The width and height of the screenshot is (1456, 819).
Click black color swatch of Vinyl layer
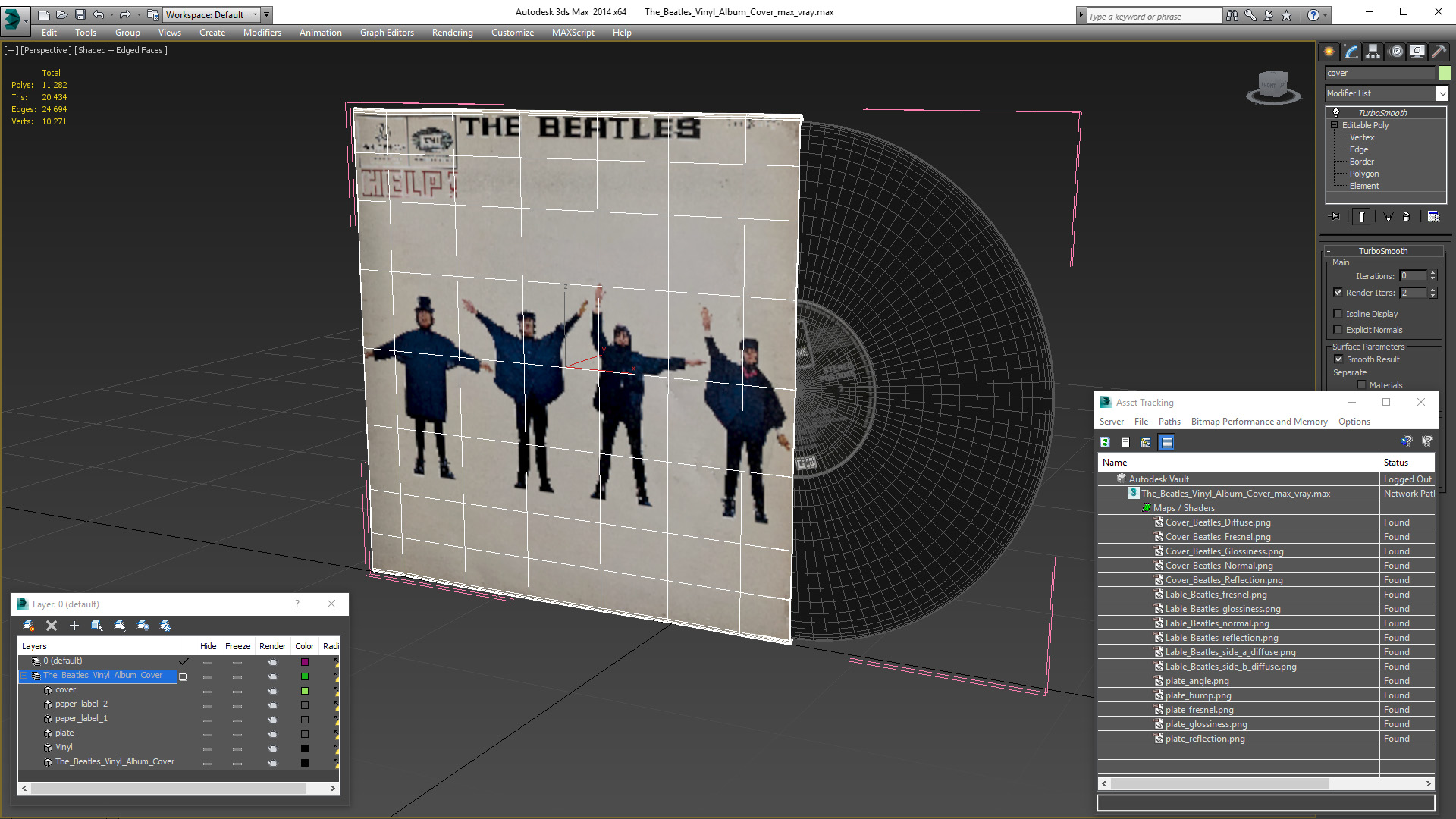click(305, 748)
